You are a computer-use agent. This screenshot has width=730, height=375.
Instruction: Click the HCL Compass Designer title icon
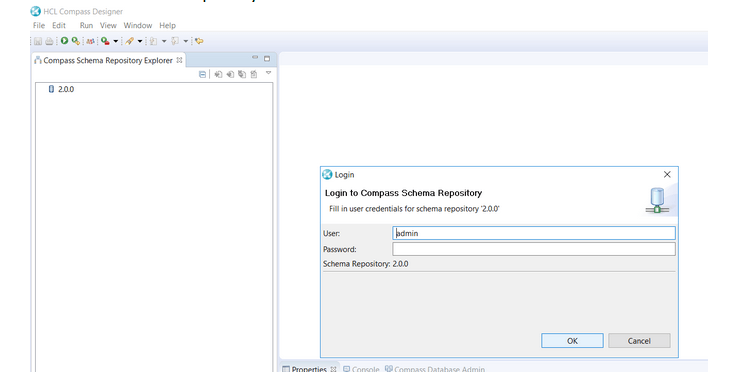coord(36,11)
